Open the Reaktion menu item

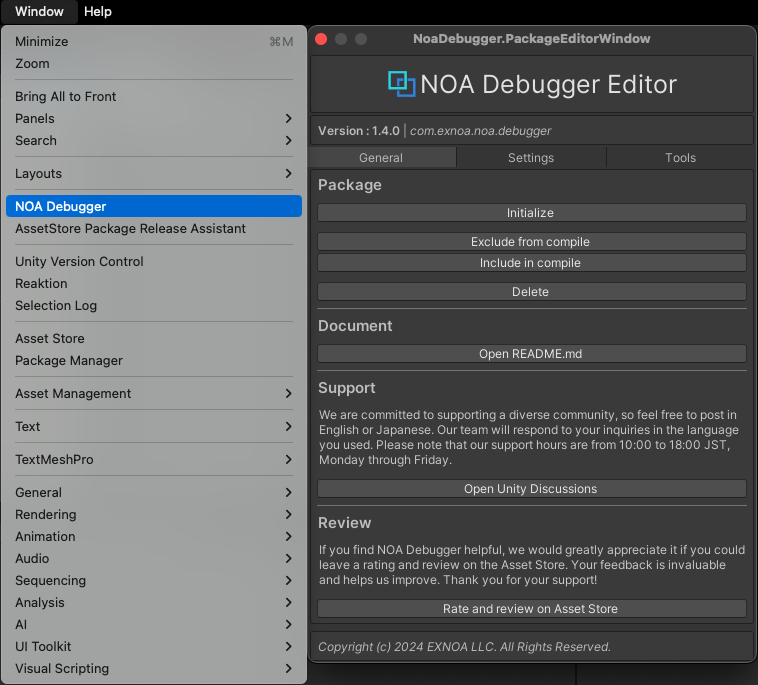pos(154,283)
